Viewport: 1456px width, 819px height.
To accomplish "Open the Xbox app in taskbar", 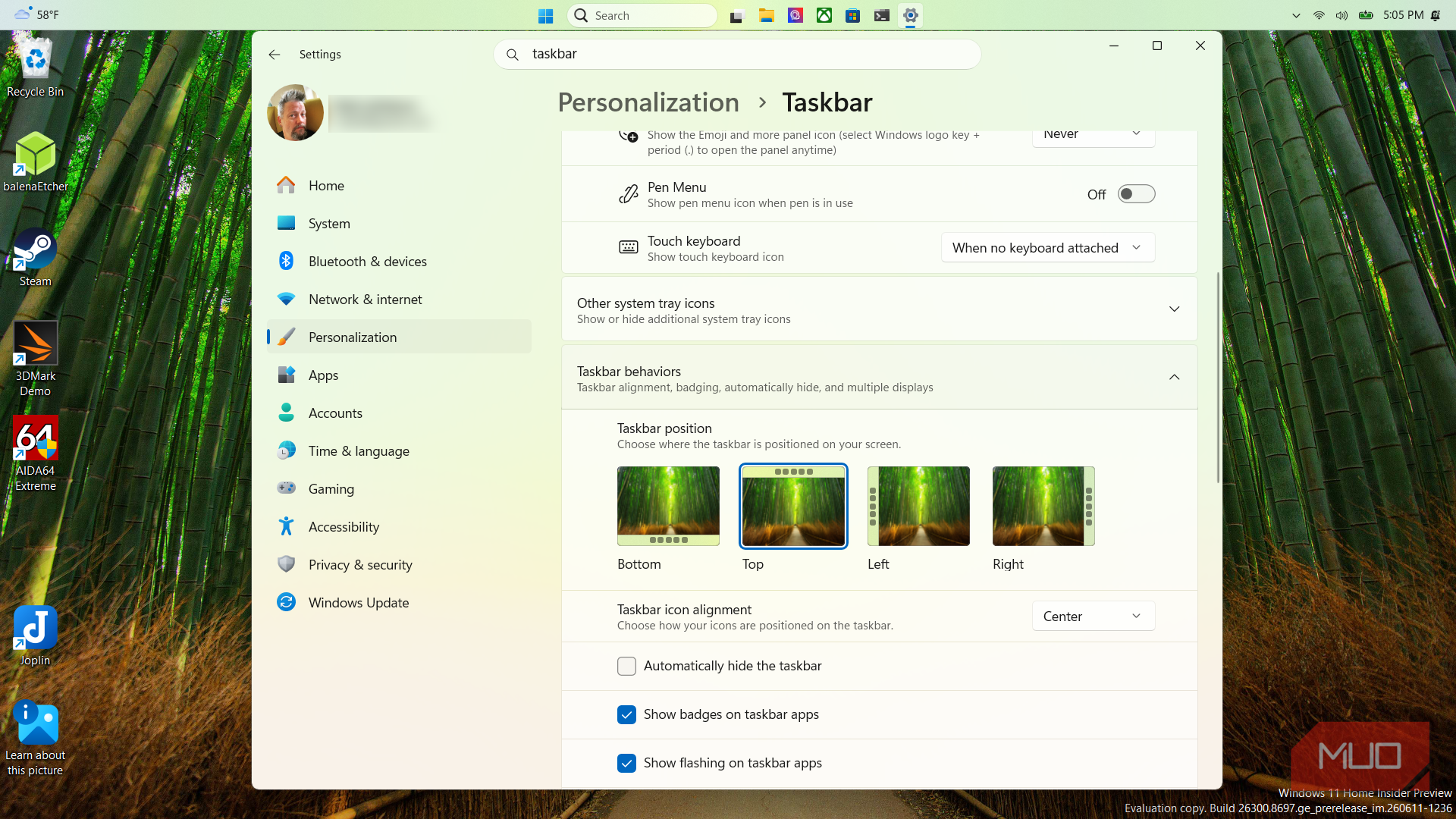I will click(x=824, y=15).
